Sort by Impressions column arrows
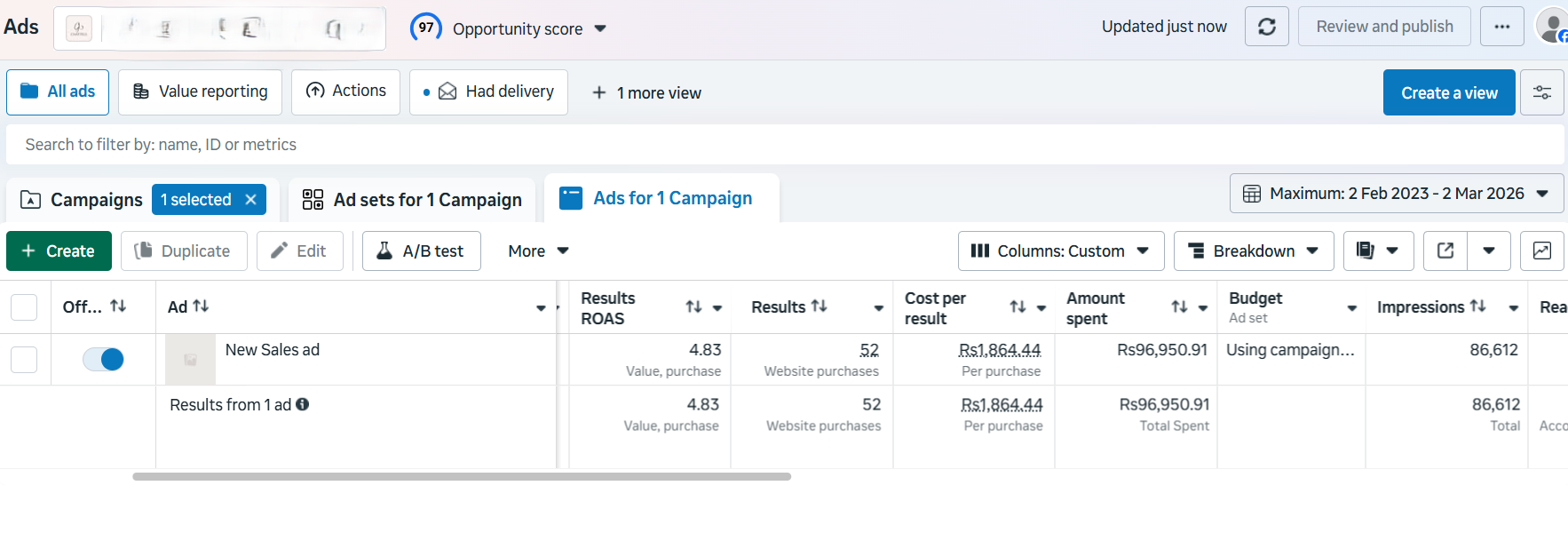The width and height of the screenshot is (1568, 557). 1477,306
